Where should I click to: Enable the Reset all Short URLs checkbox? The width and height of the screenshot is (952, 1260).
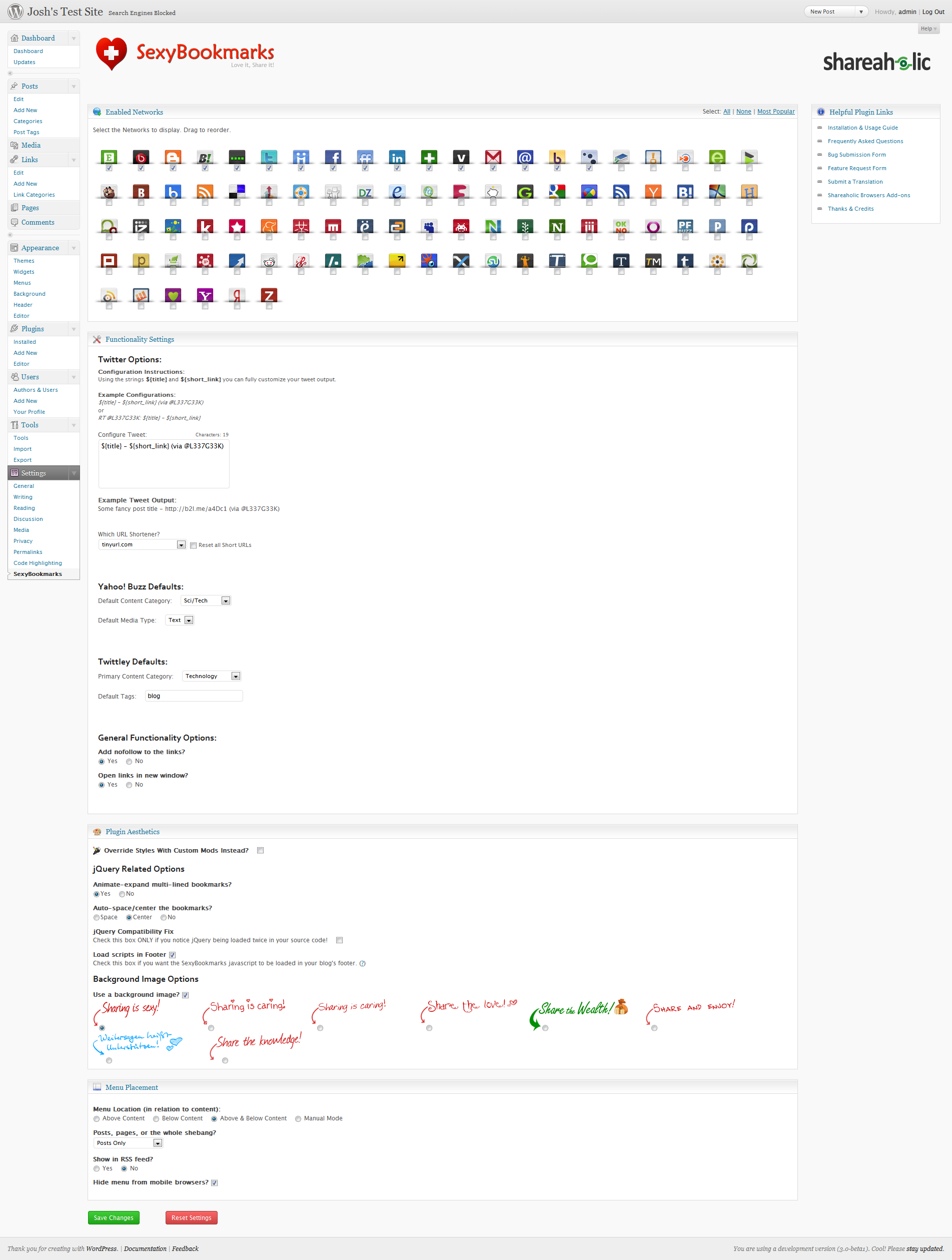194,545
